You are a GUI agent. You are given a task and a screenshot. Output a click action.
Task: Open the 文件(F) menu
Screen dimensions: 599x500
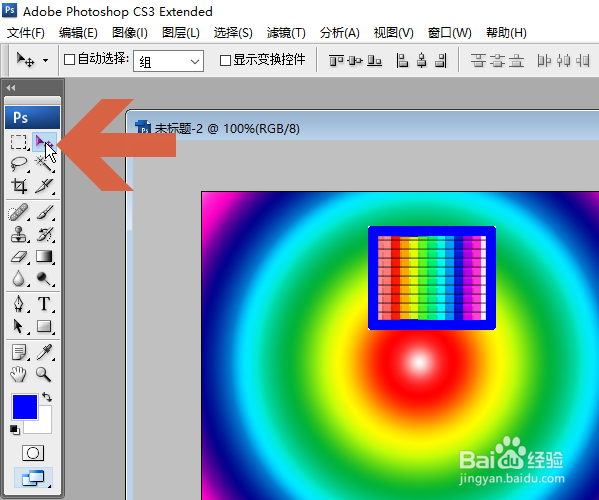pyautogui.click(x=26, y=33)
